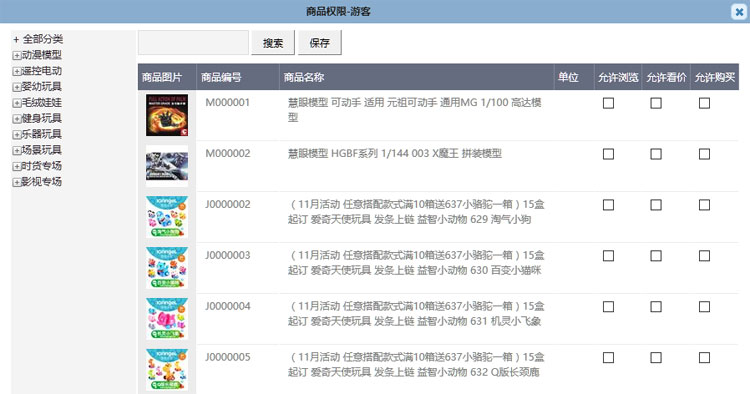This screenshot has height=394, width=750.
Task: Click the 允许看价 column header
Action: 666,77
